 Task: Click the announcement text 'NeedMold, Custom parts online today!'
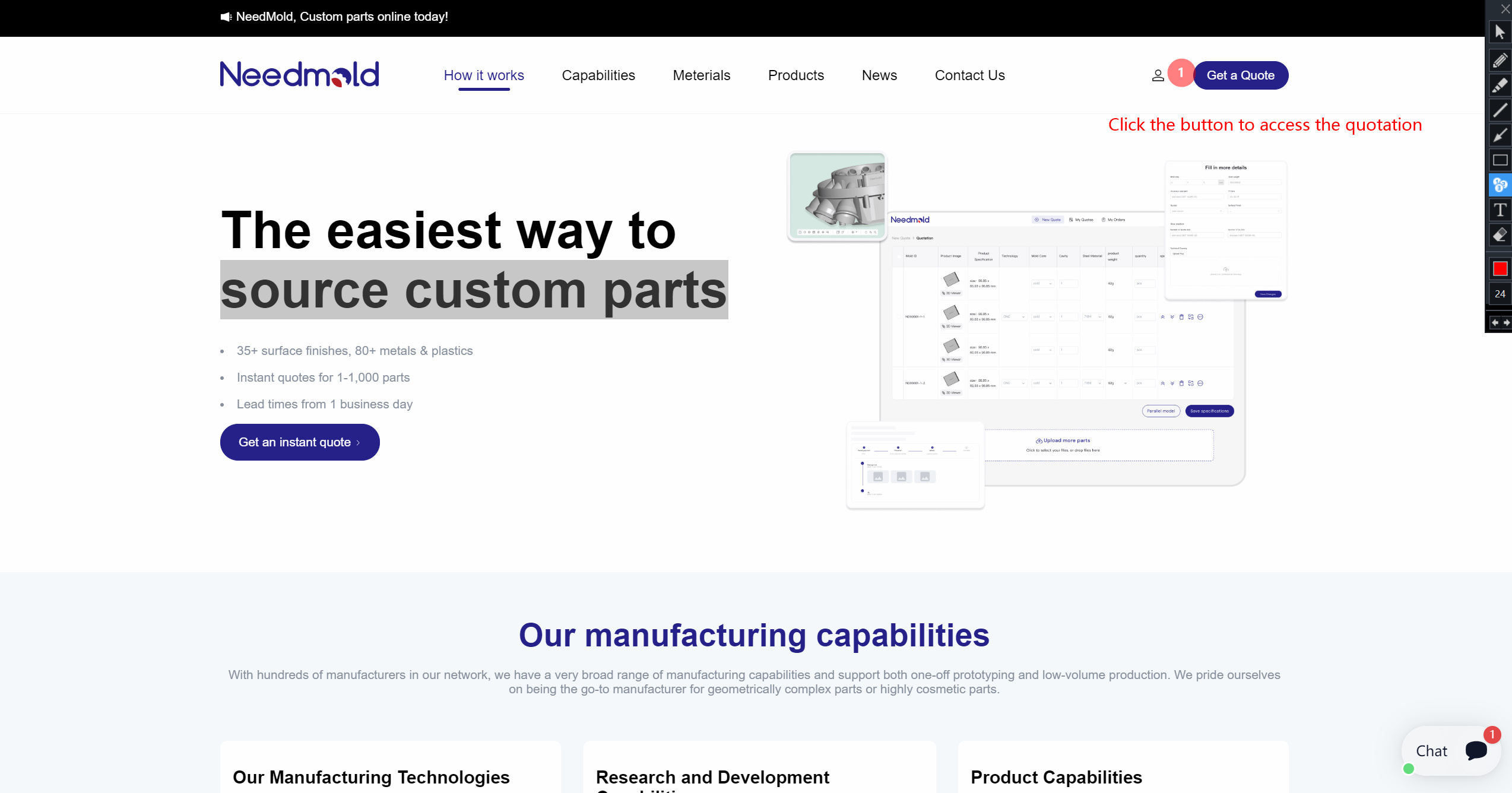342,17
